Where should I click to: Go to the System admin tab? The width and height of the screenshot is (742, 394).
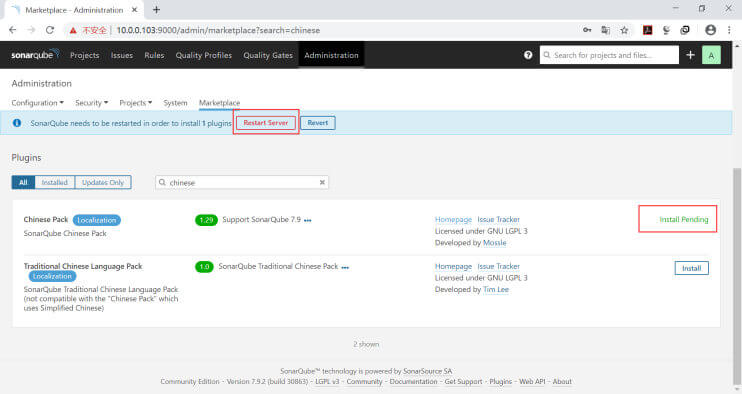175,103
